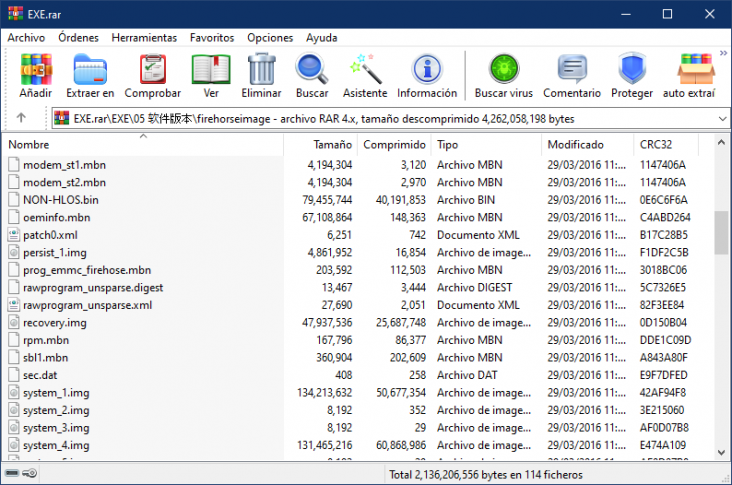This screenshot has height=485, width=732.
Task: Select the persist_1.img file icon
Action: pos(14,253)
